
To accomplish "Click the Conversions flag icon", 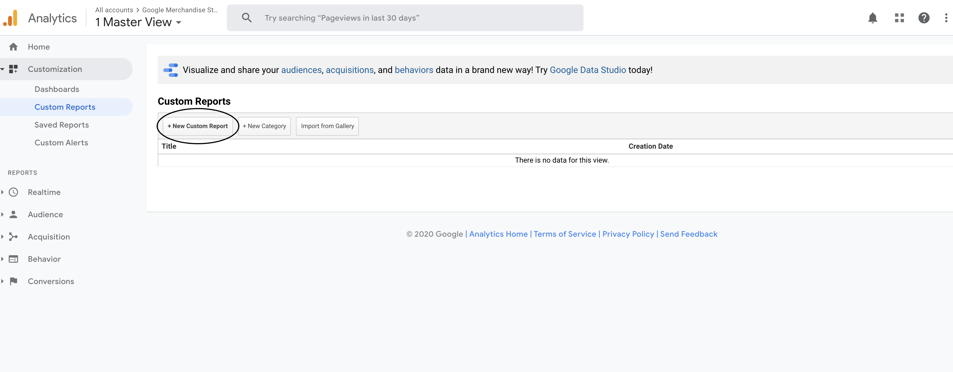I will pos(13,281).
